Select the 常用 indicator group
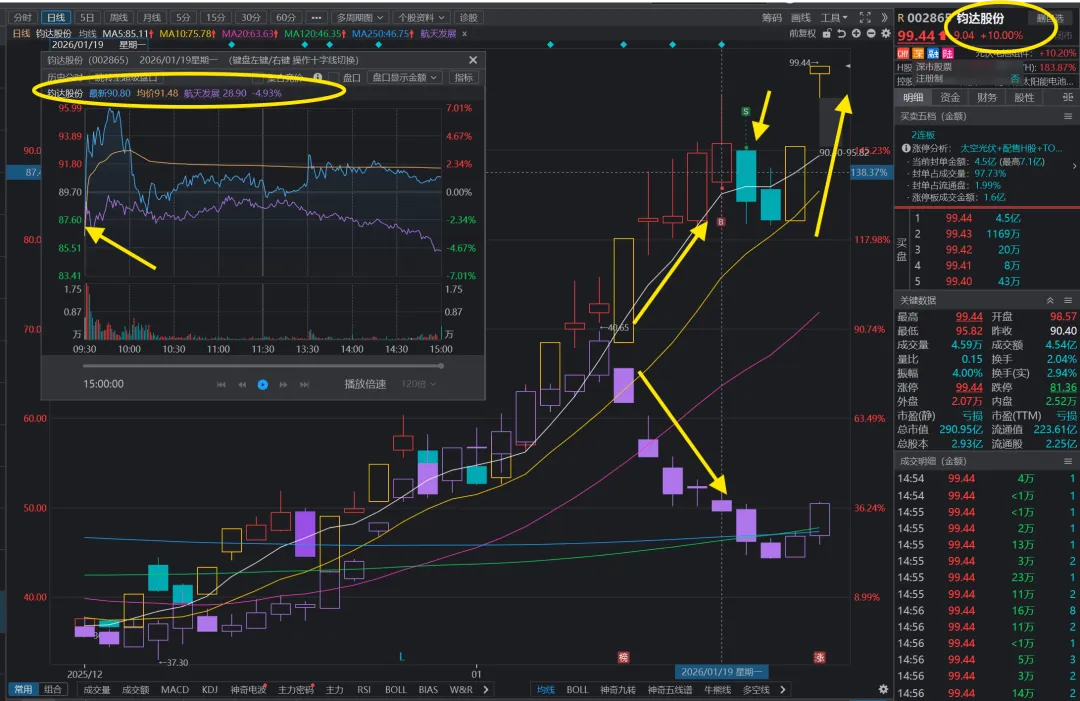The image size is (1080, 701). click(x=23, y=689)
